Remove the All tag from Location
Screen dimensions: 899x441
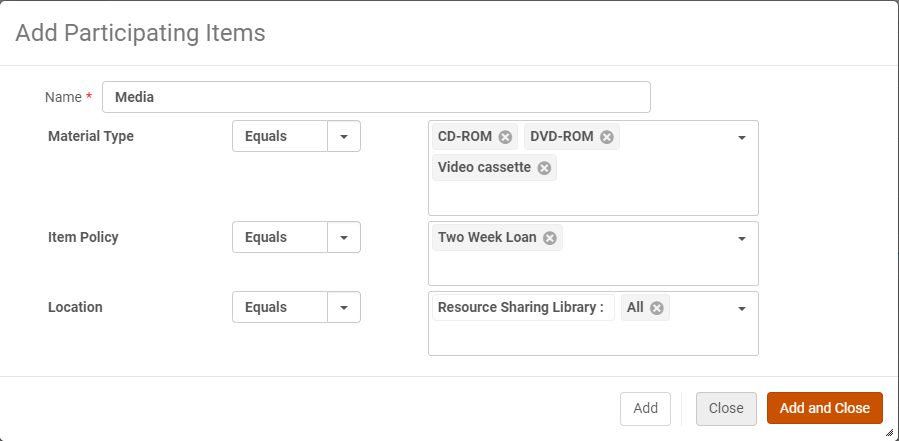(656, 308)
